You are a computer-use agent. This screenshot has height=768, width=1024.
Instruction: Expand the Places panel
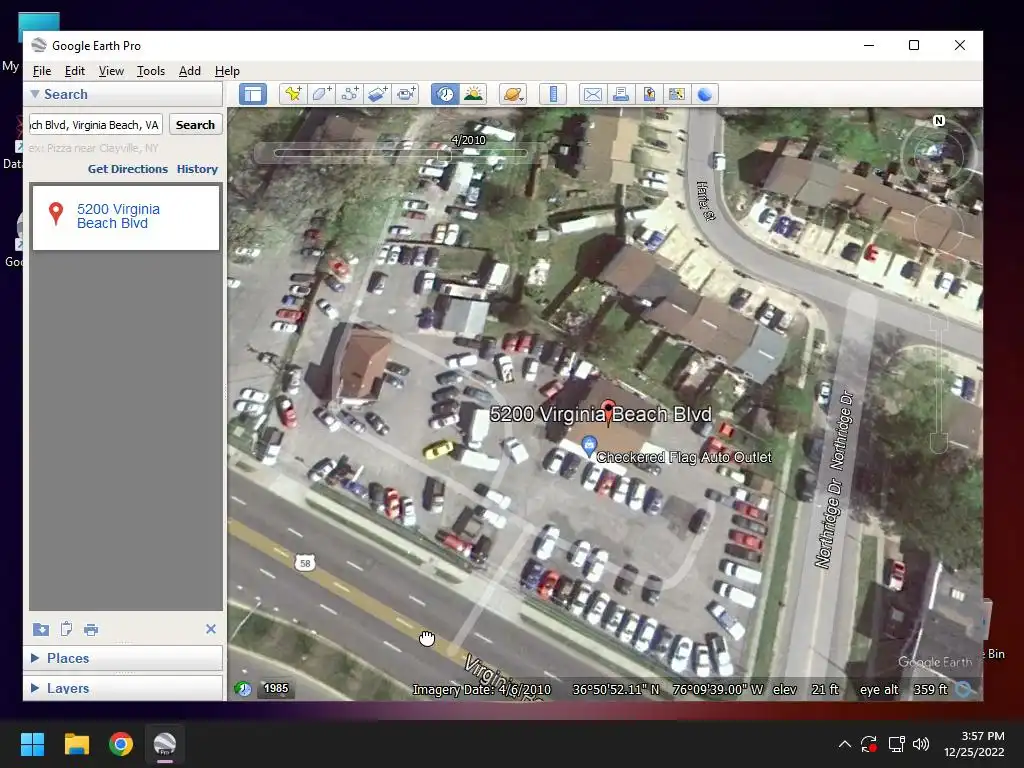pyautogui.click(x=35, y=658)
